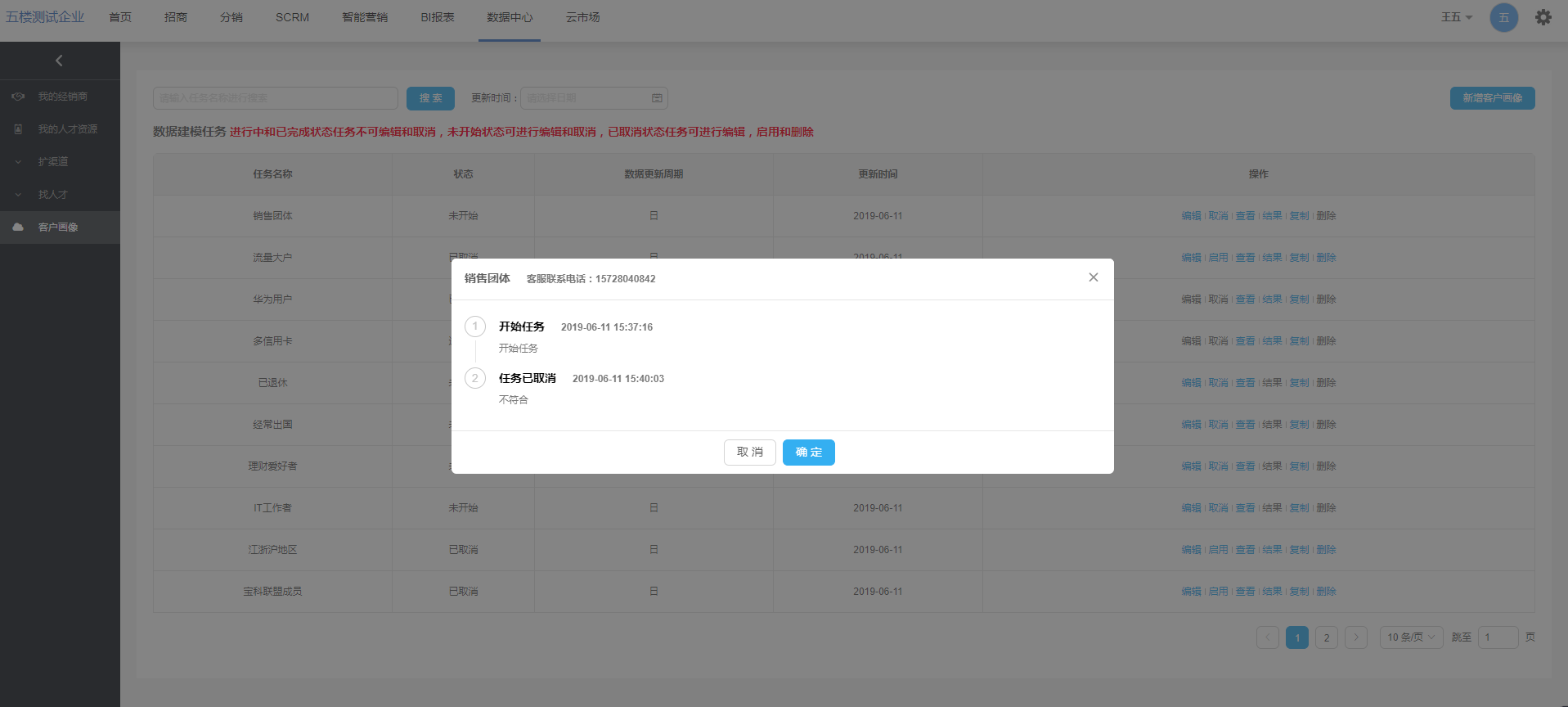The image size is (1568, 707).
Task: Click the 客户画像 cloud icon in sidebar
Action: click(18, 227)
